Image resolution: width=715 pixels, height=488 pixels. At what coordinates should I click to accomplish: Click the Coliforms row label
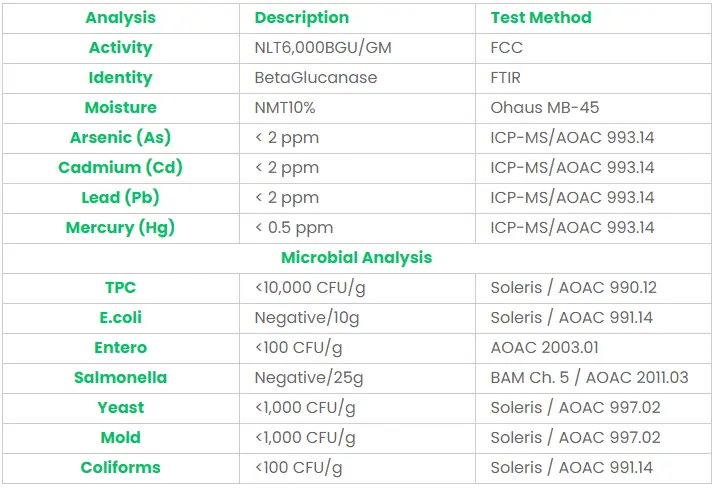tap(120, 468)
